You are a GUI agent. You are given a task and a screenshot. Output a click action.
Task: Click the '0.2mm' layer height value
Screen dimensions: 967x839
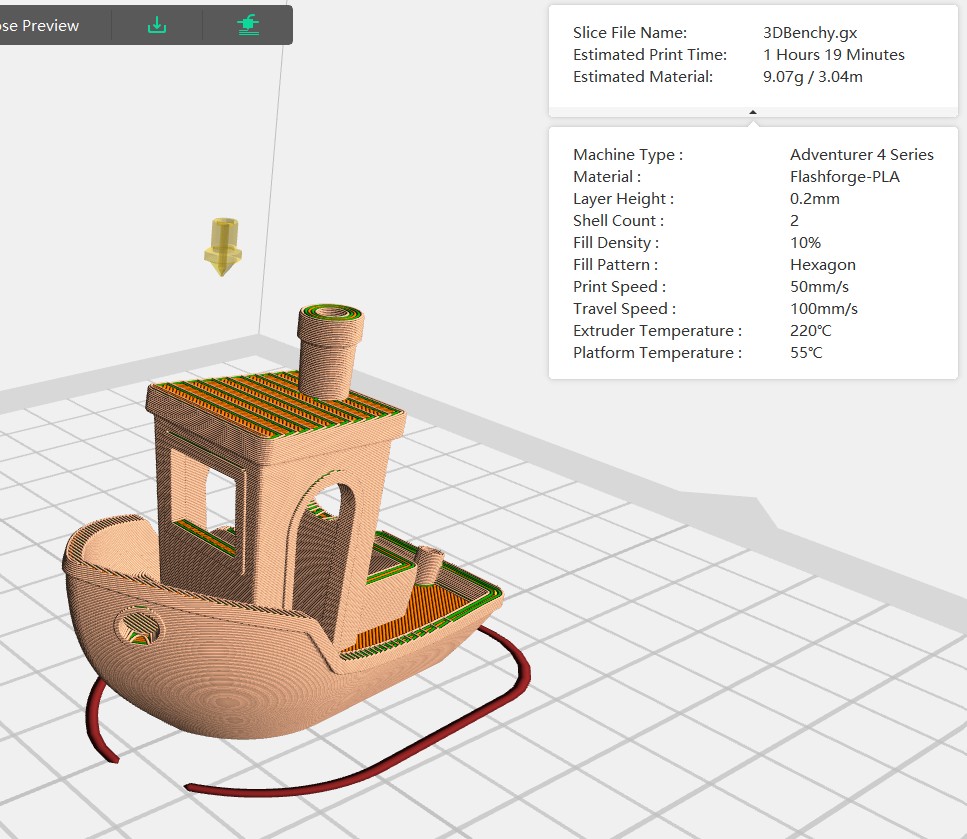(x=815, y=199)
